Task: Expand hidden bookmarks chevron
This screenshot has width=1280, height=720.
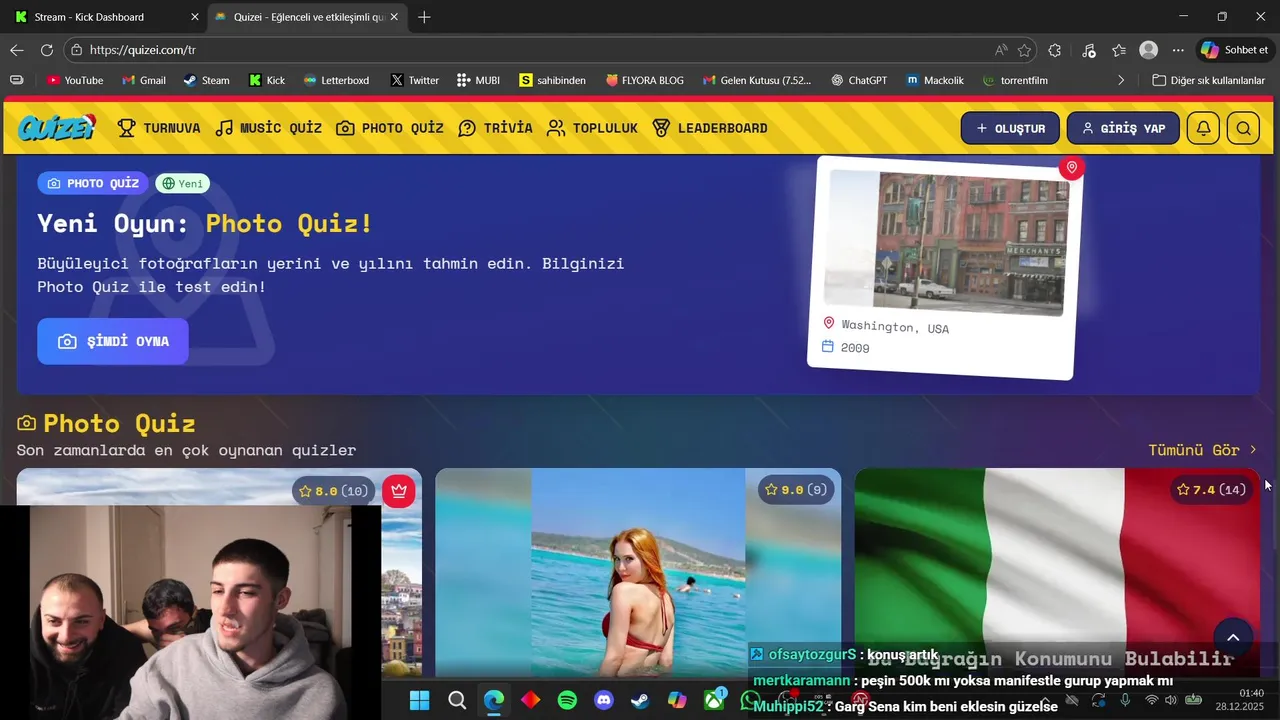Action: point(1121,80)
